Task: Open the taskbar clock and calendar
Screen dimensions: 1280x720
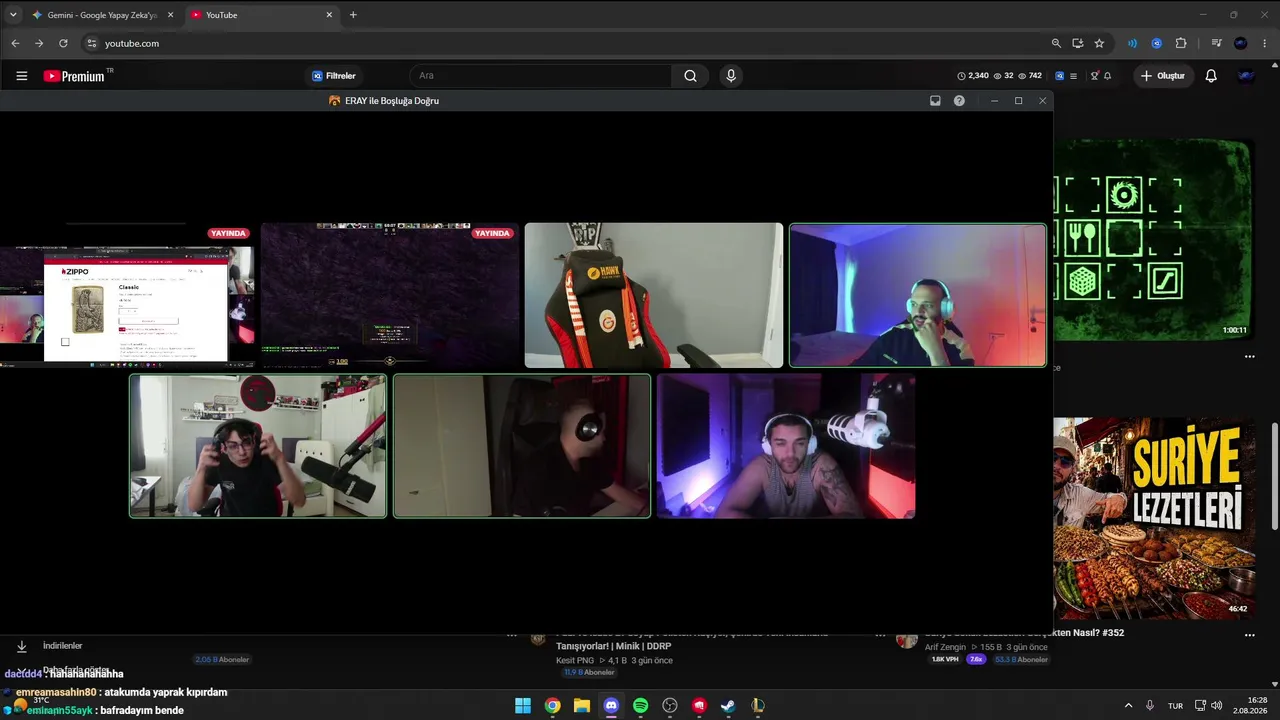Action: 1251,705
